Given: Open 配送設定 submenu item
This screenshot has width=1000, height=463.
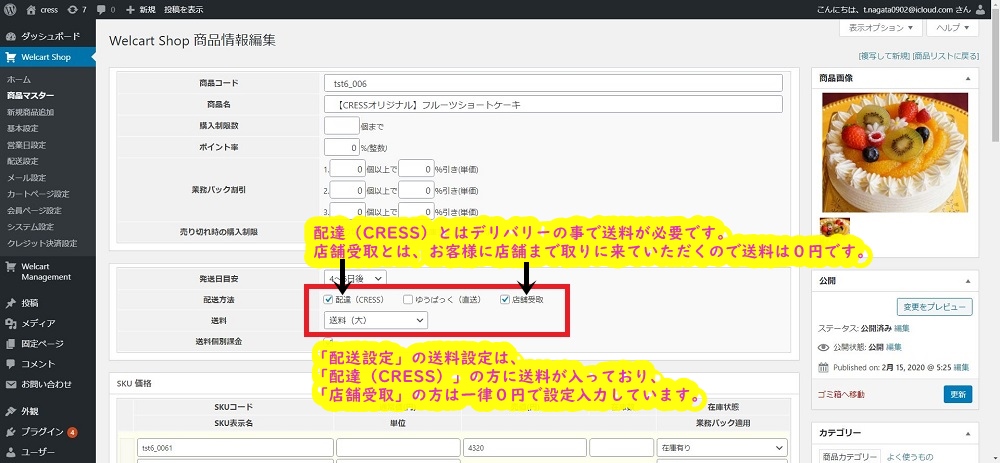Looking at the screenshot, I should [22, 161].
